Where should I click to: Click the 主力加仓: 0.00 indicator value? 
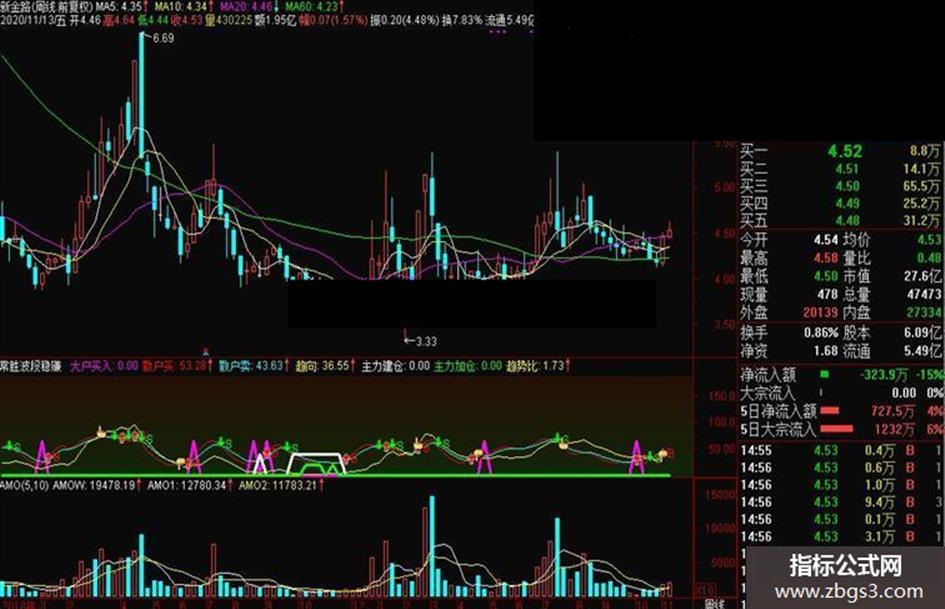coord(468,366)
